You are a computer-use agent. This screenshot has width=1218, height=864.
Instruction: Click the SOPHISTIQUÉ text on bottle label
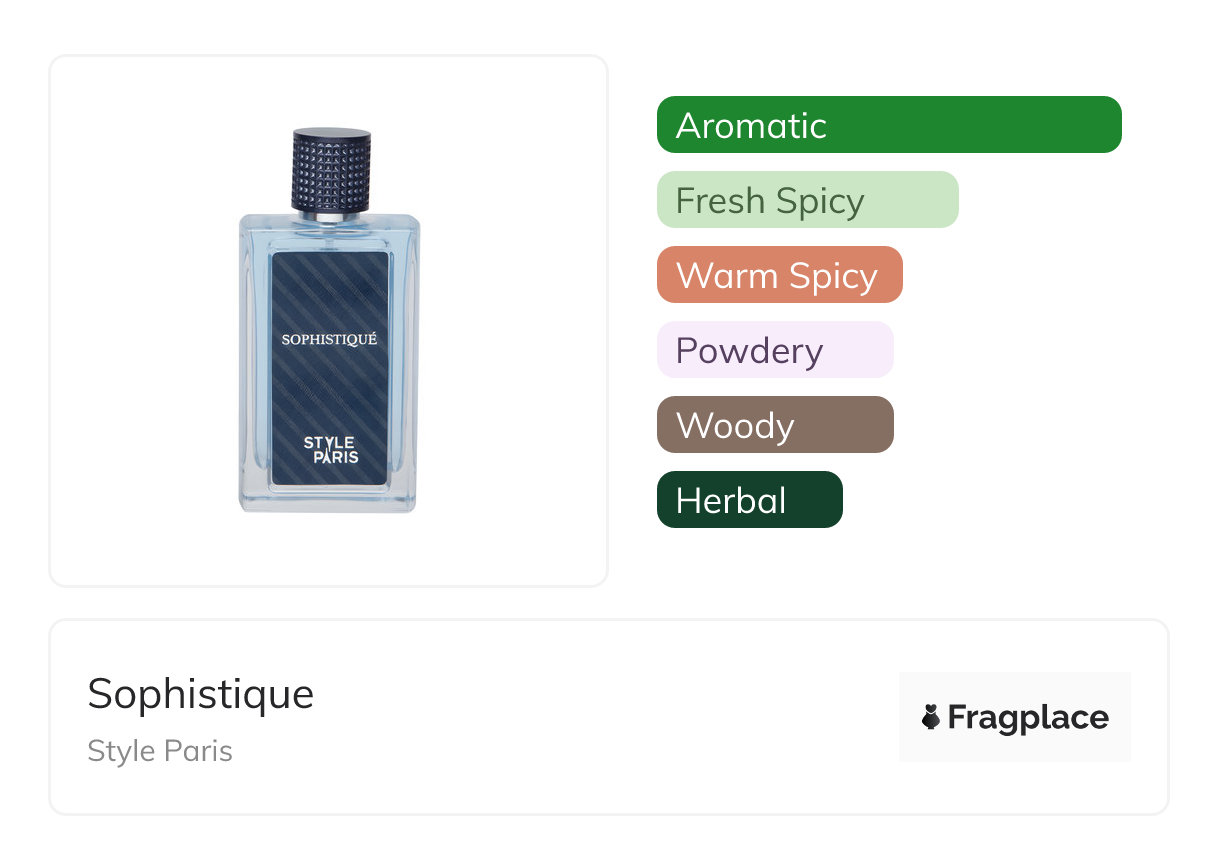[x=329, y=339]
